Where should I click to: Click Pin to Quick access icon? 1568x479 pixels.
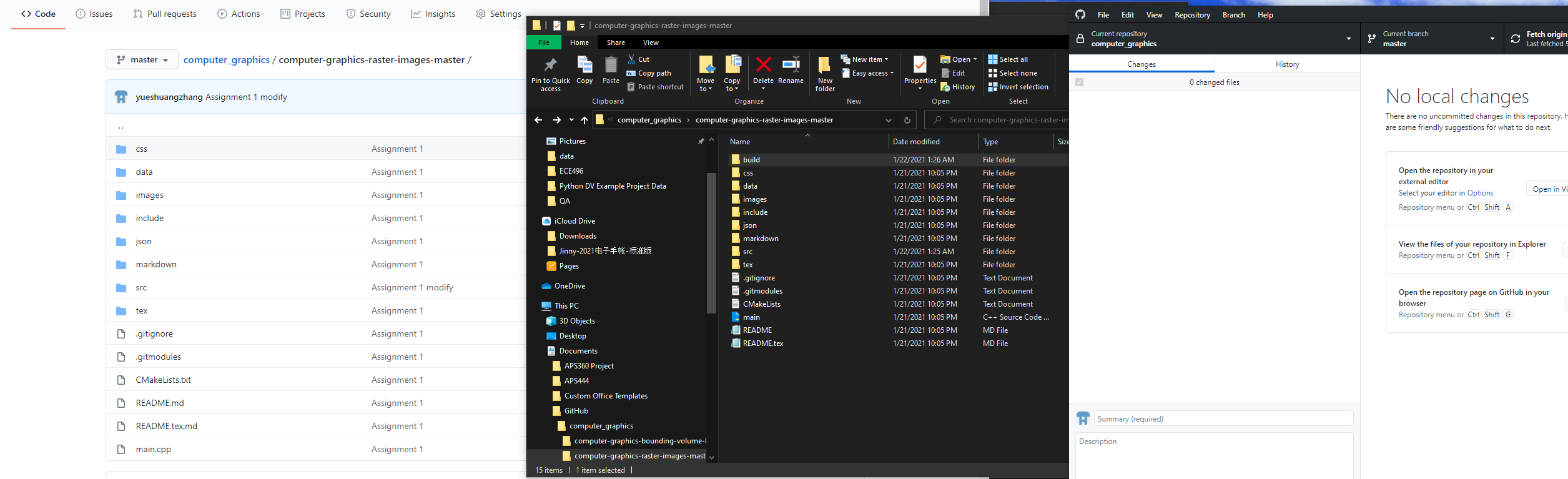[550, 64]
